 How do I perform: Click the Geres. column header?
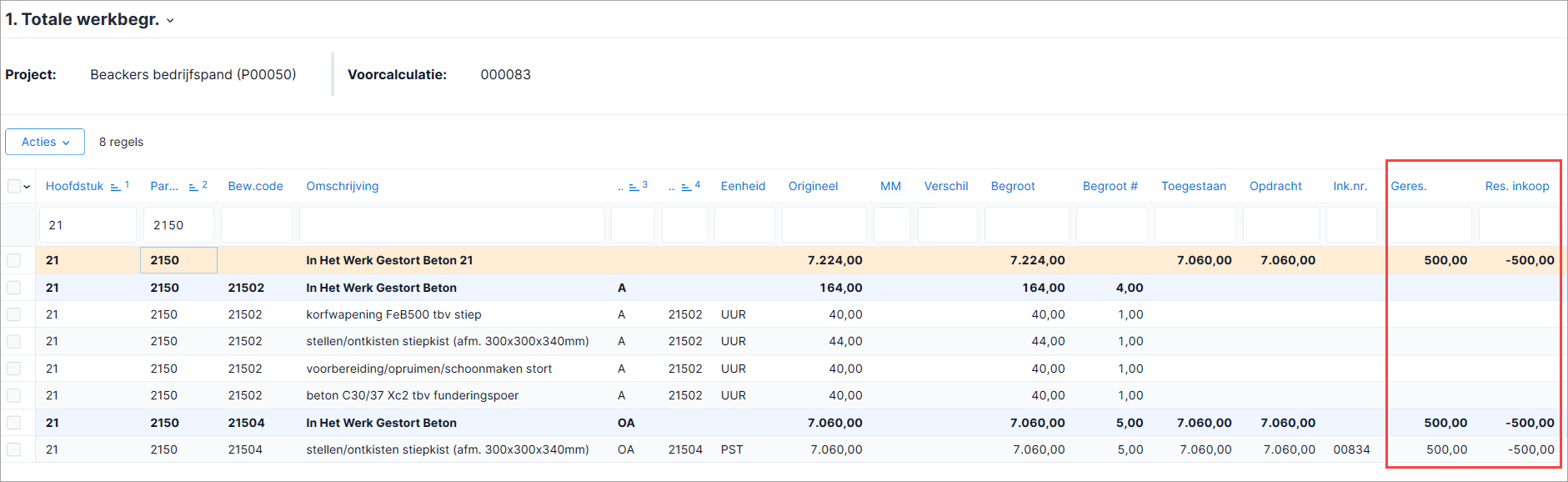1408,186
